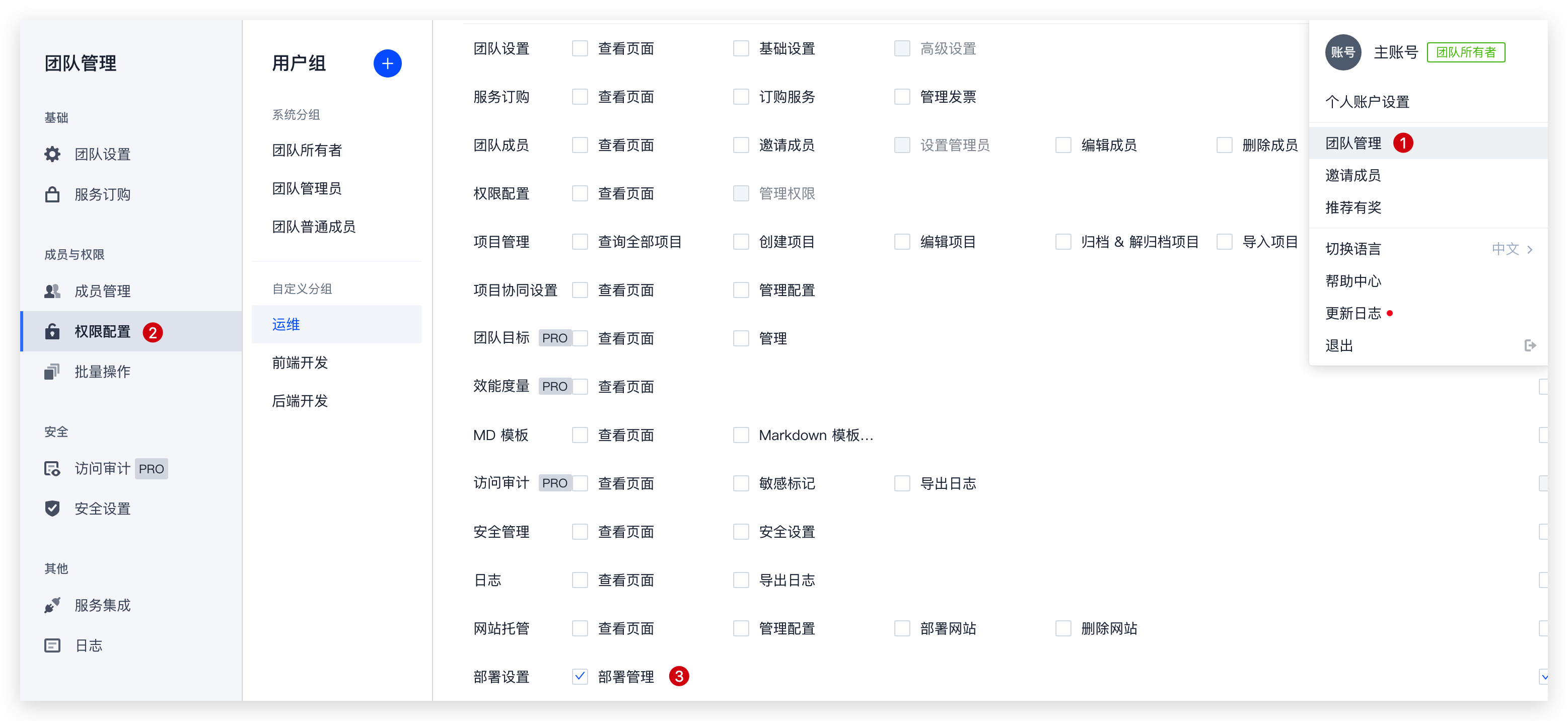Click the gear icon next to 团队设置
Viewport: 1568px width, 721px height.
coord(52,154)
